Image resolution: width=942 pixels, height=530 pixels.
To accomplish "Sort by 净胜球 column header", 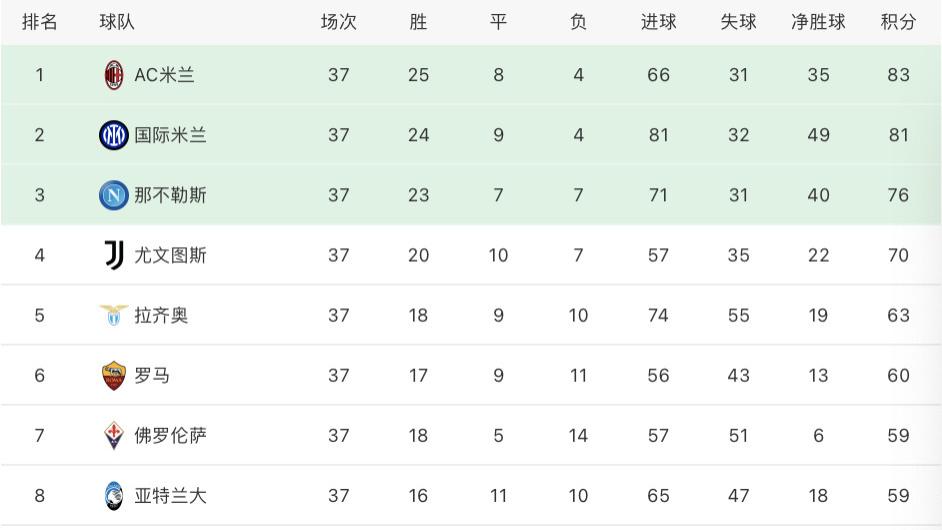I will pos(818,22).
